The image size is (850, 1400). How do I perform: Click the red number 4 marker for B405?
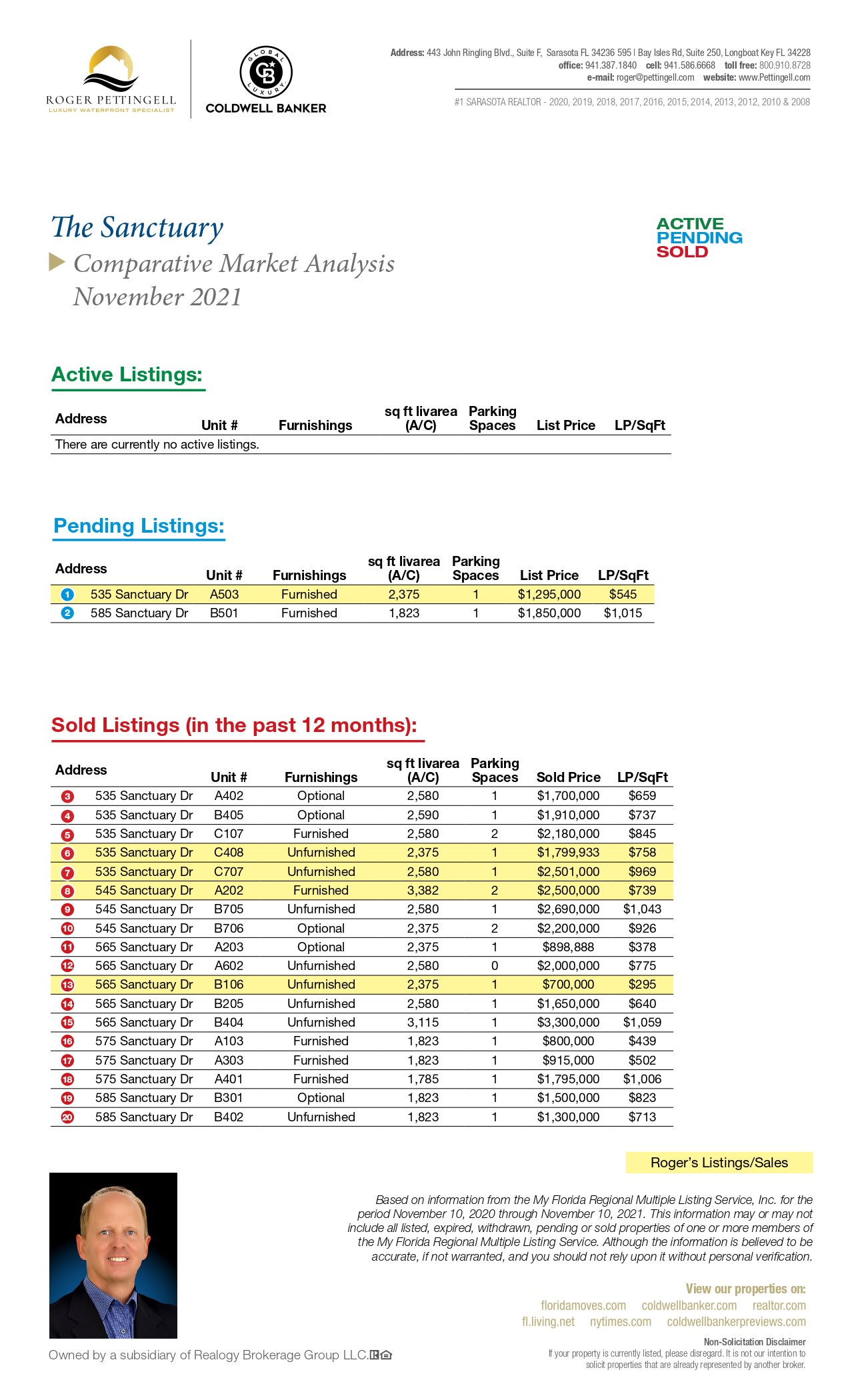point(67,816)
